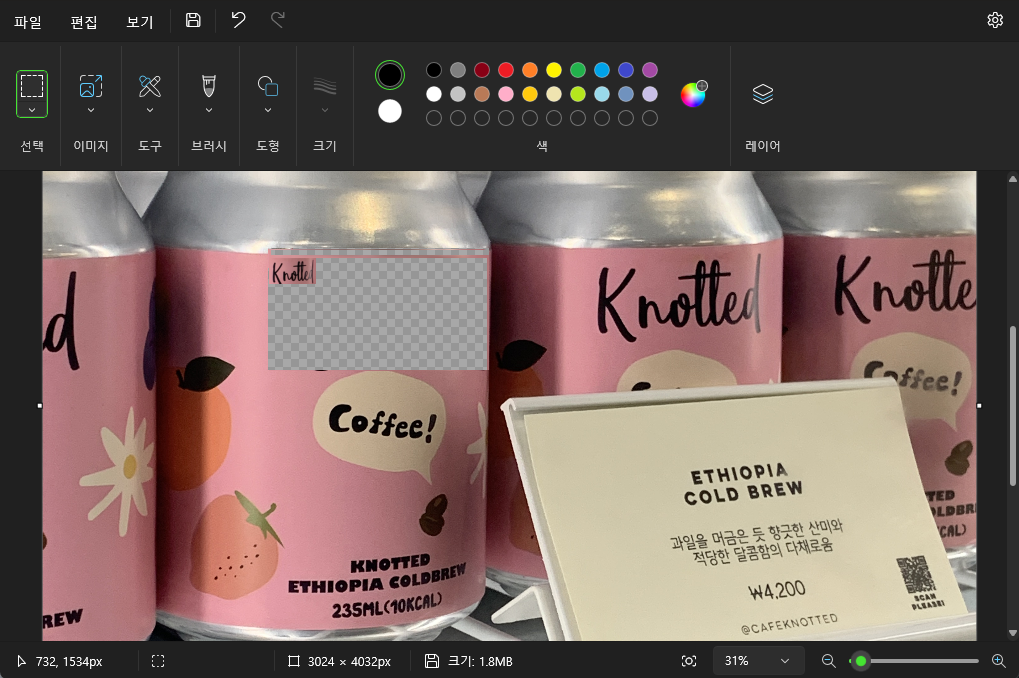Image resolution: width=1019 pixels, height=678 pixels.
Task: Click the tools pencil icon
Action: (x=150, y=86)
